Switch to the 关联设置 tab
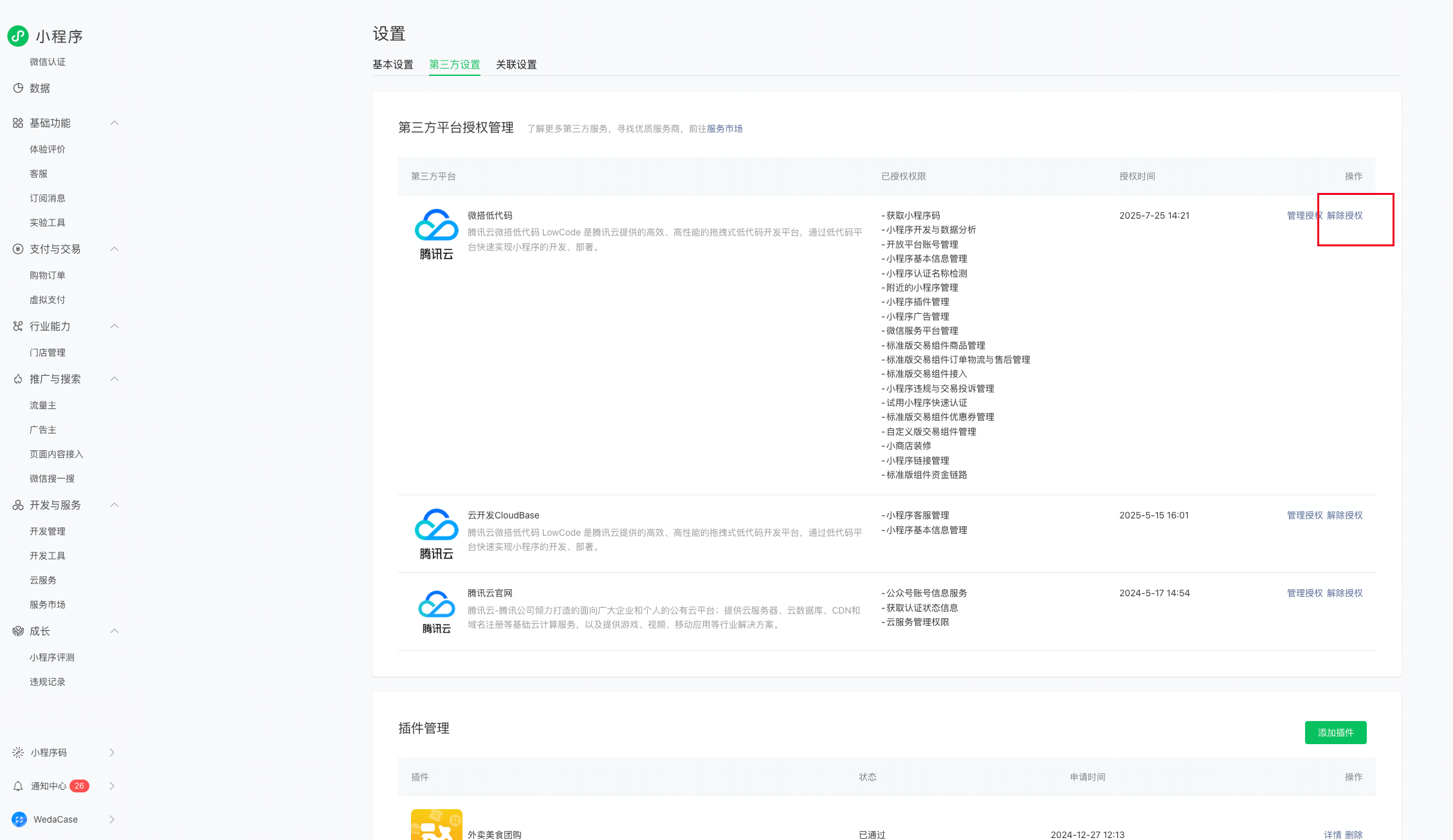 pos(516,64)
